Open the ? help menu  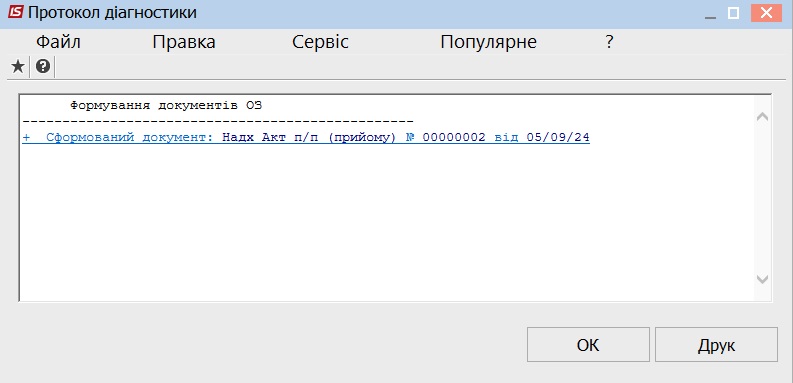point(609,42)
